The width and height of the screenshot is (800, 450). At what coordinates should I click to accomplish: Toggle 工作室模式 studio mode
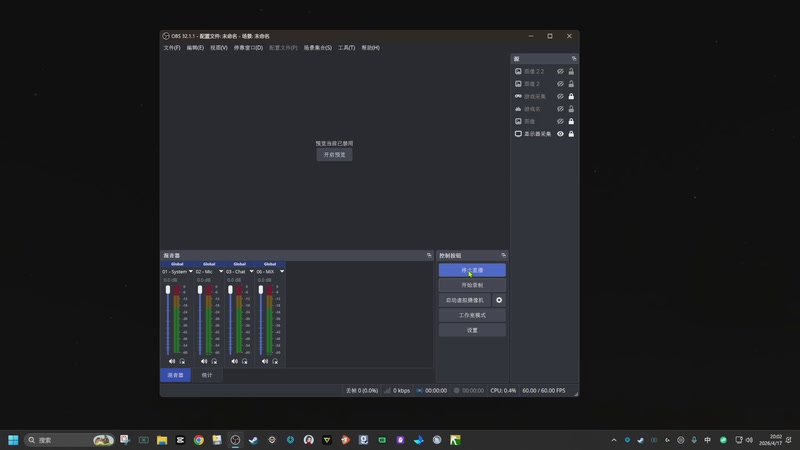472,315
